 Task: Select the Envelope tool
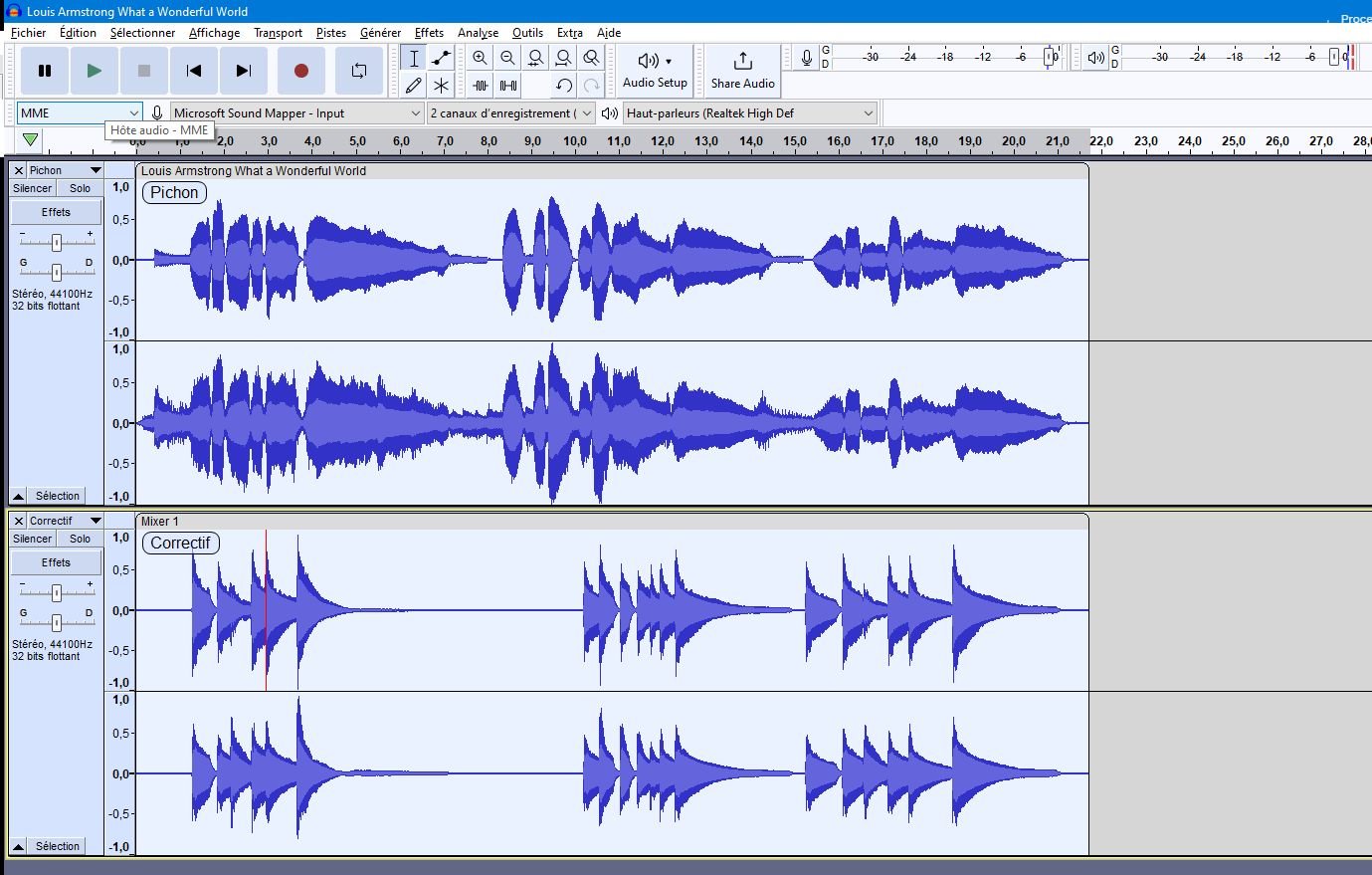point(441,59)
